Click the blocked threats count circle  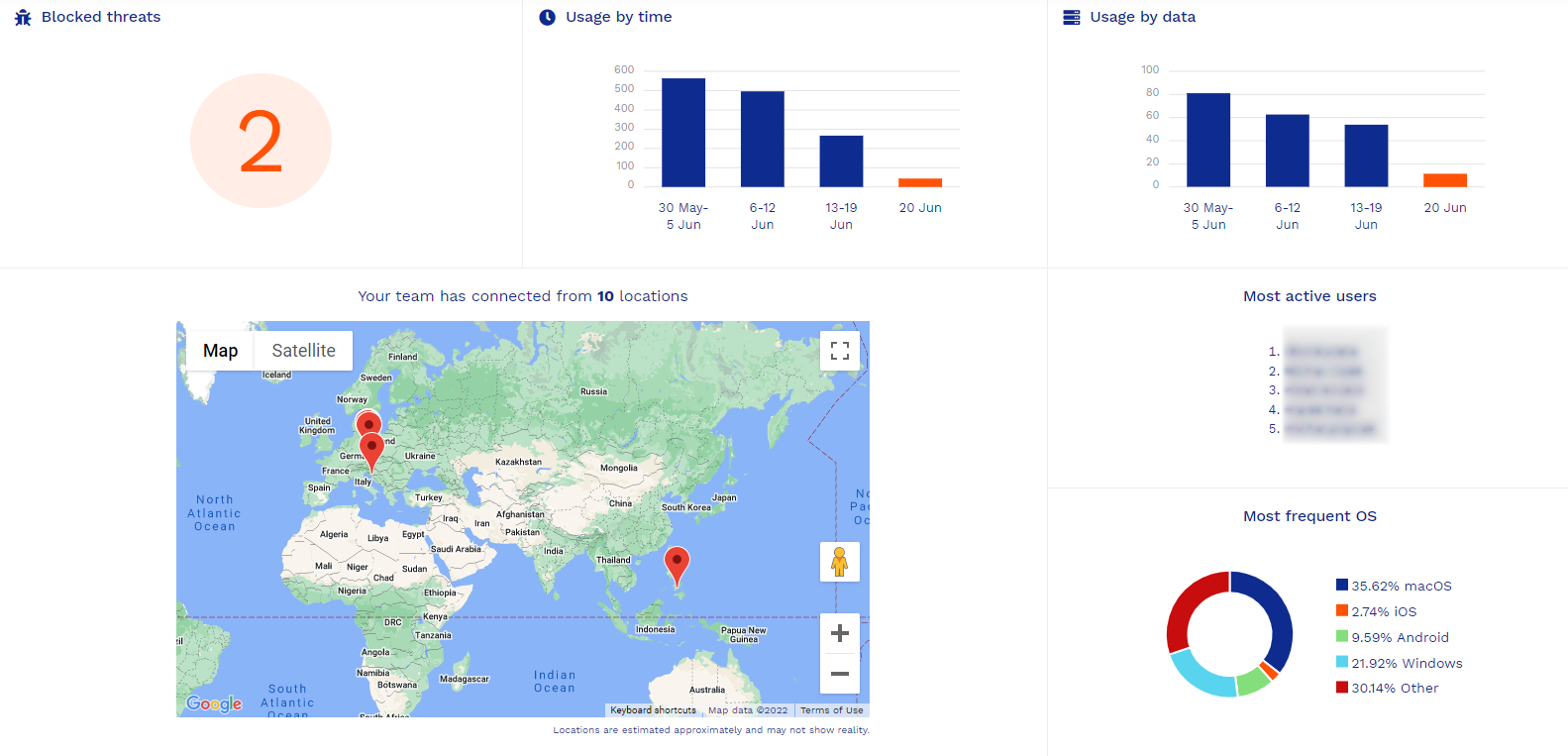click(261, 141)
